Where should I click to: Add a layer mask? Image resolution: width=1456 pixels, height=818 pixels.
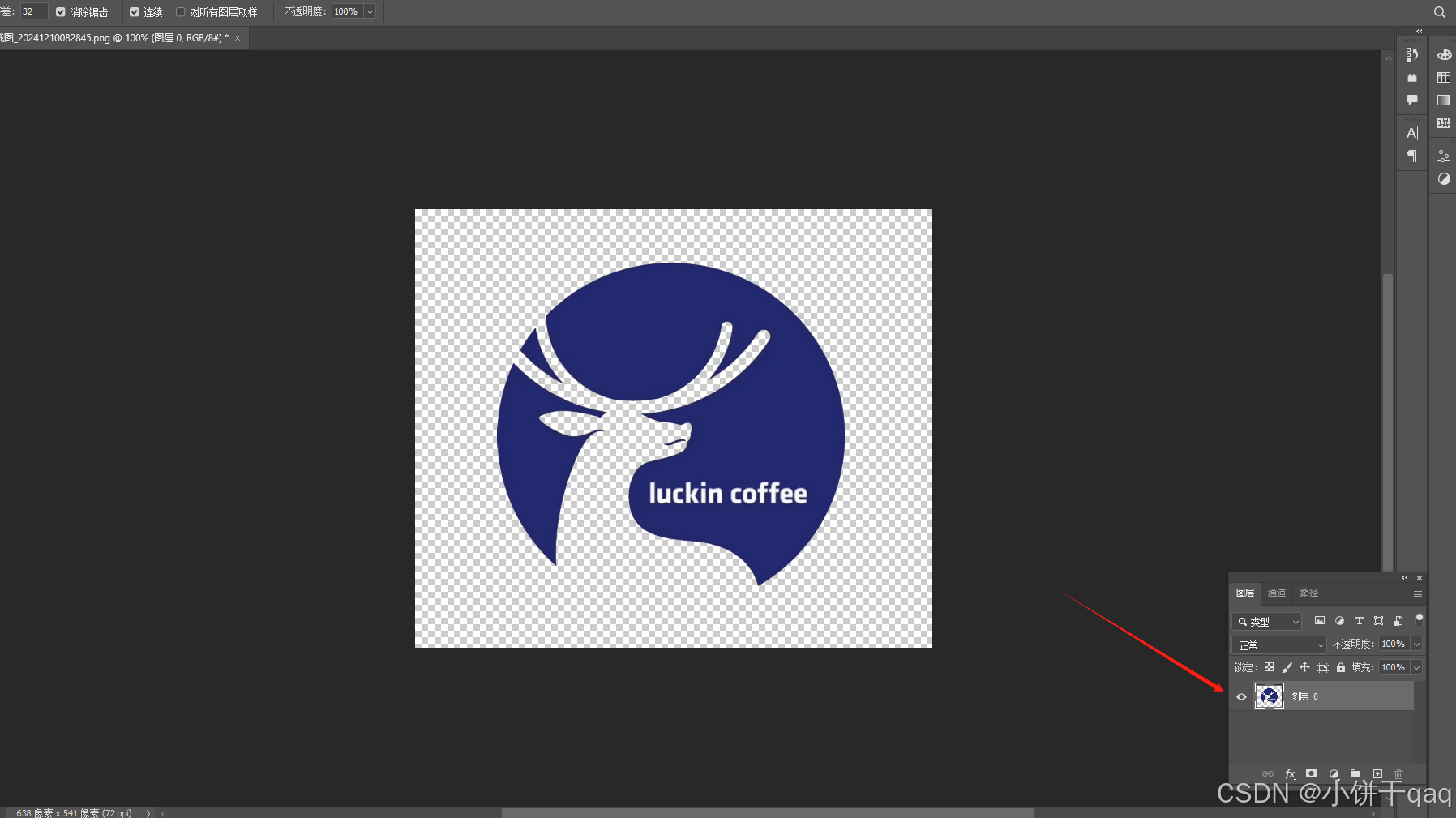1312,774
